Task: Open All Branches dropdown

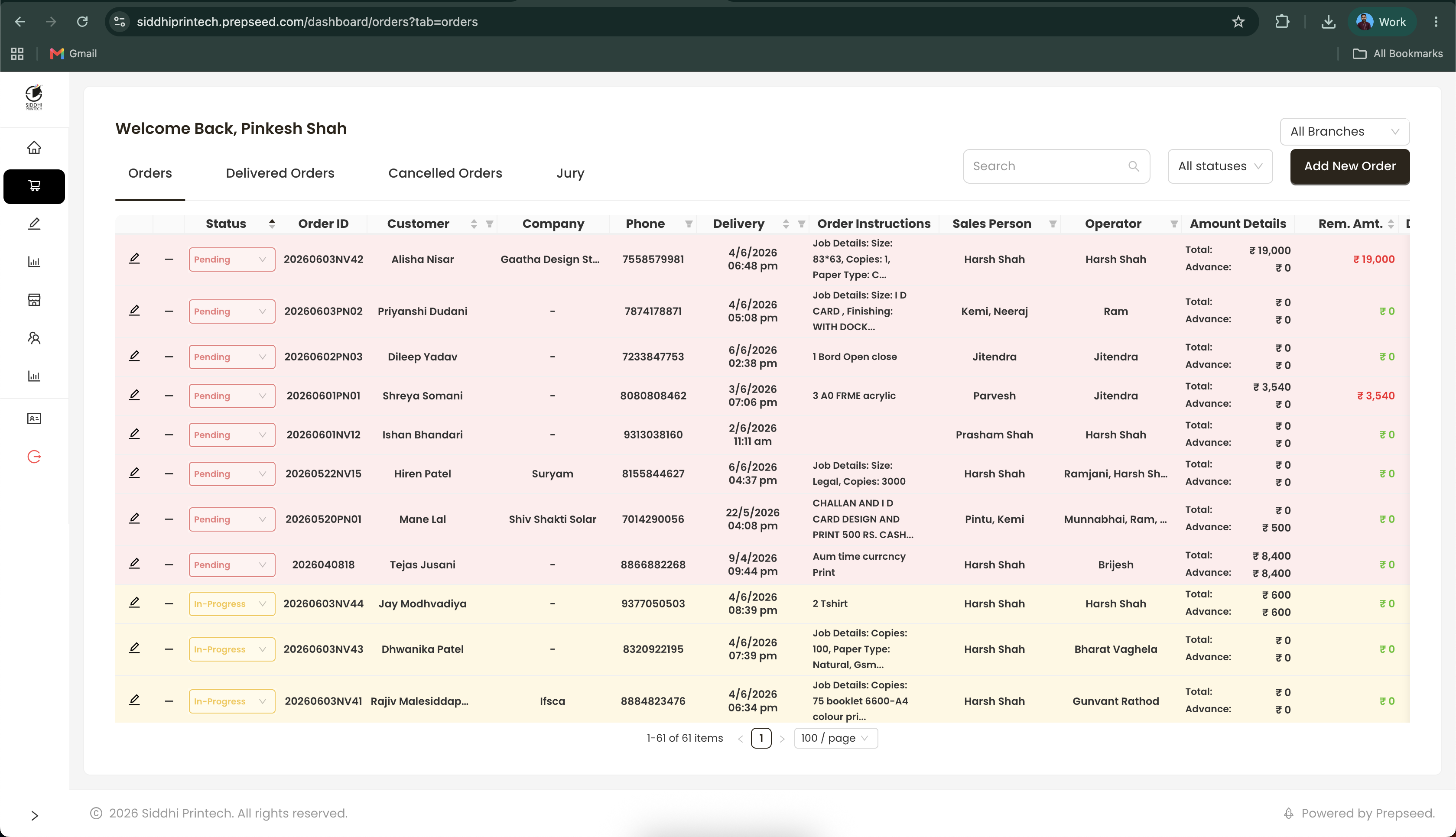Action: (1345, 132)
